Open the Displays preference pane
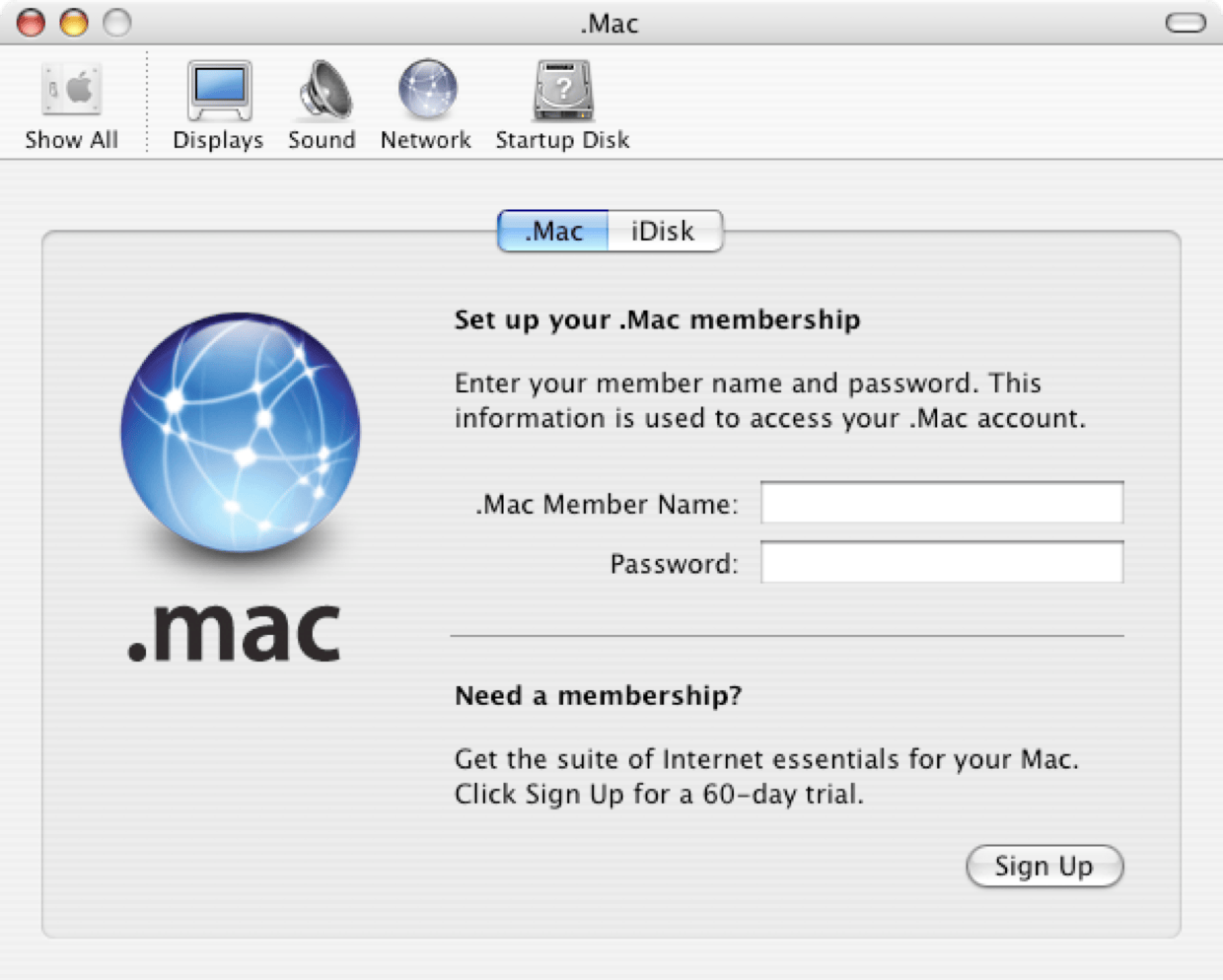The width and height of the screenshot is (1223, 980). tap(218, 105)
